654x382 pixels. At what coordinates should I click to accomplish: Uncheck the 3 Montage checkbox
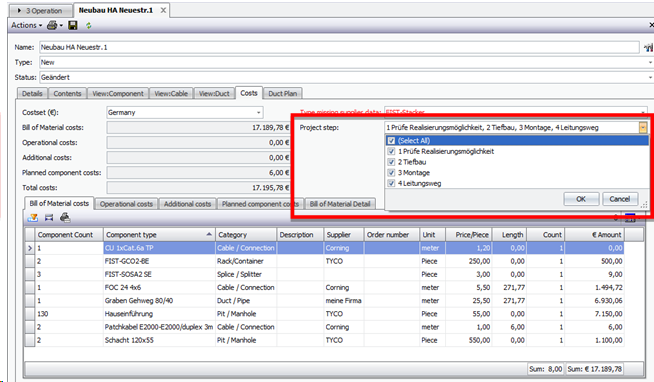pyautogui.click(x=391, y=173)
